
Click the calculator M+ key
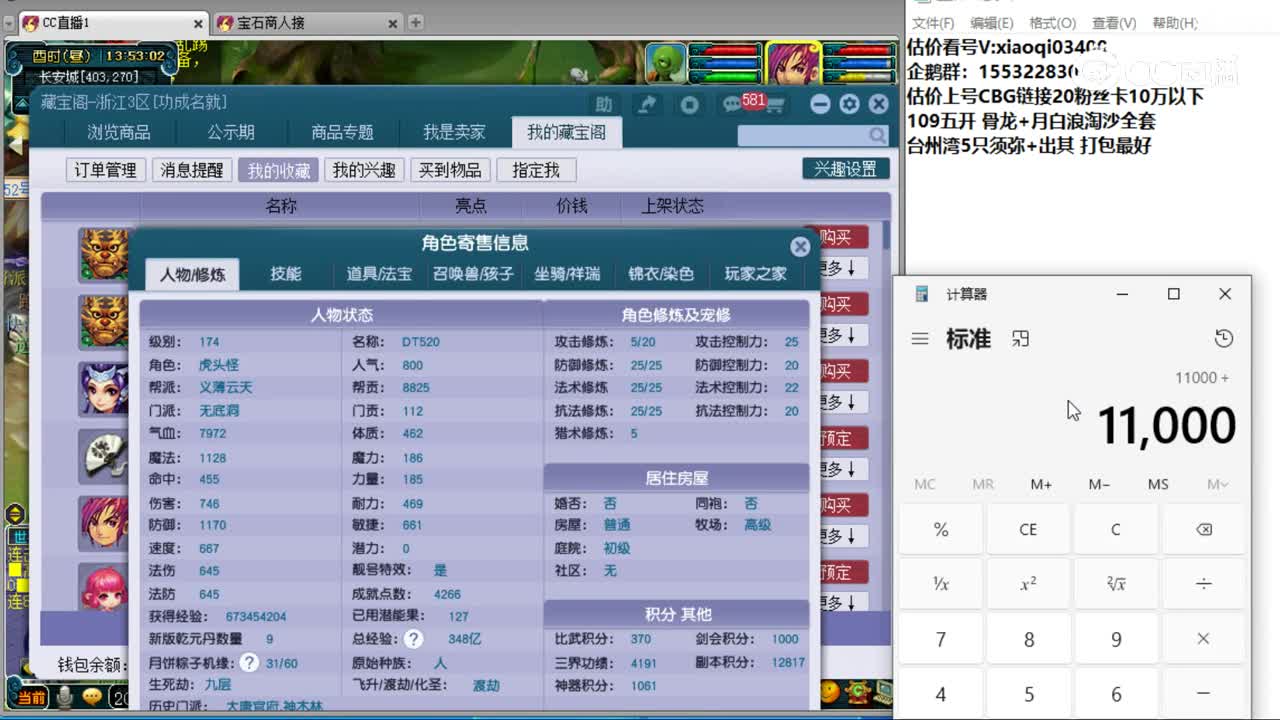pyautogui.click(x=1041, y=484)
